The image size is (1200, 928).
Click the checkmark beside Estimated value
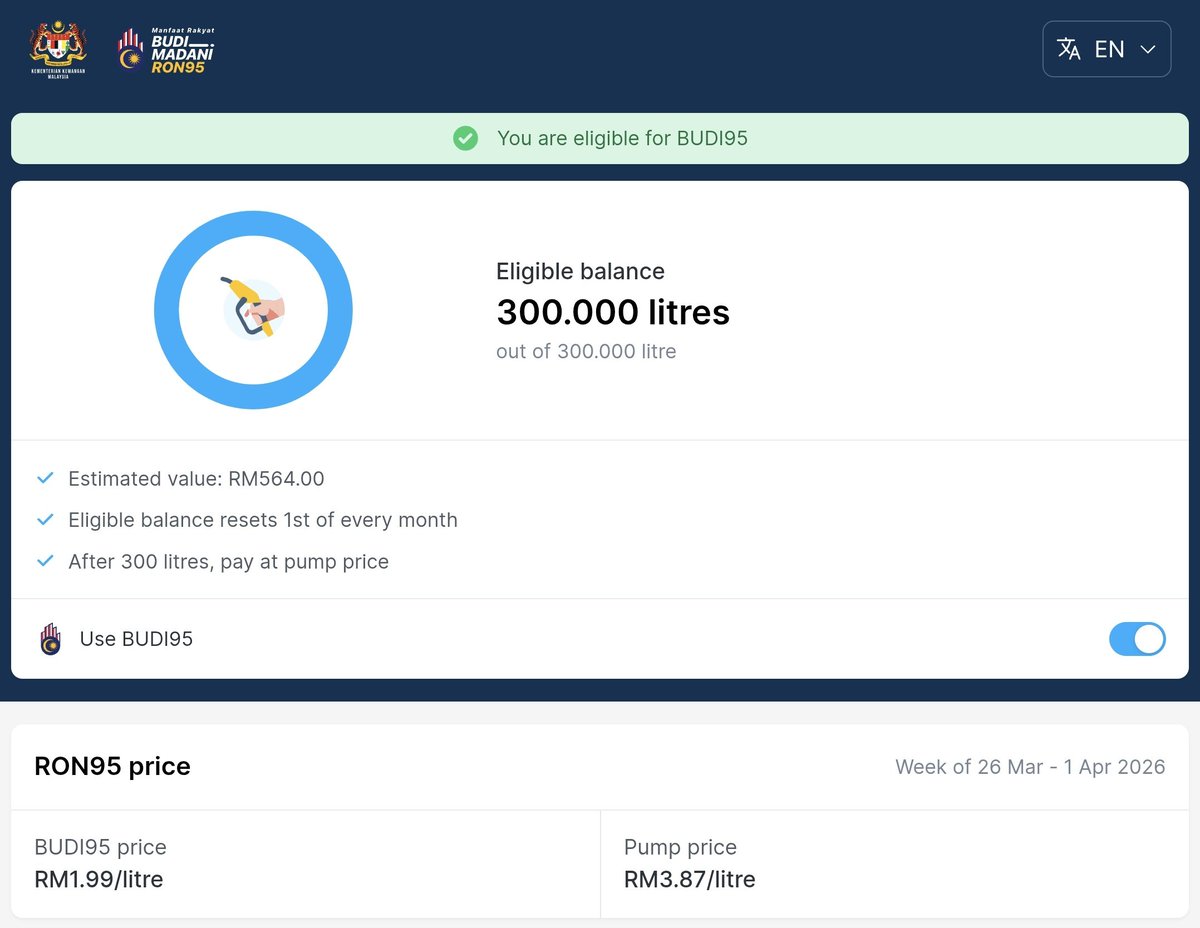[x=45, y=479]
